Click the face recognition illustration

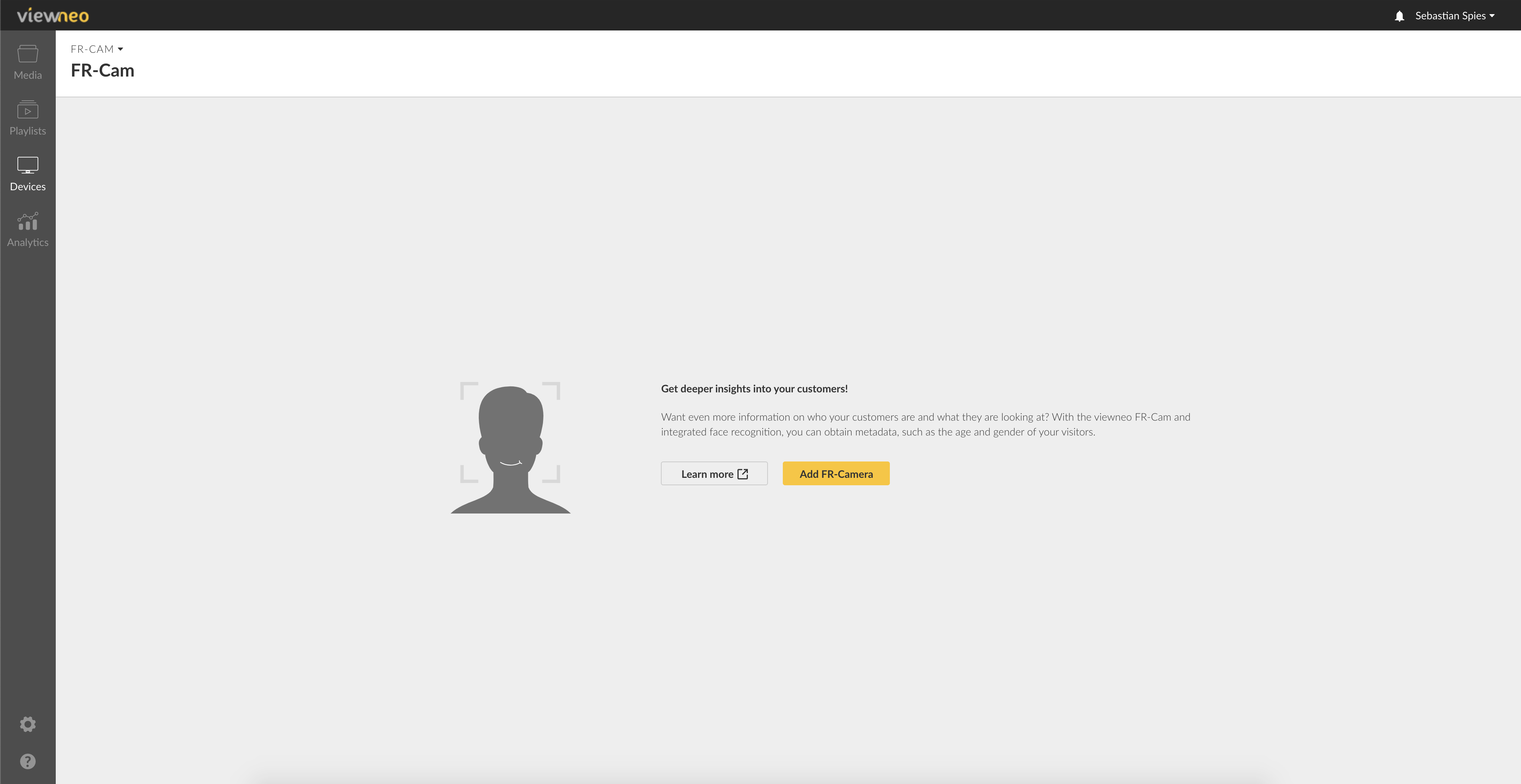tap(511, 447)
